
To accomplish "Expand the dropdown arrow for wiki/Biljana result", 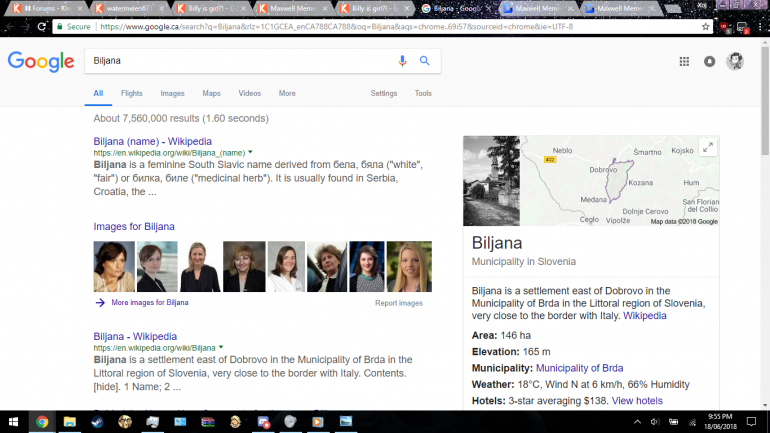I will (x=221, y=348).
